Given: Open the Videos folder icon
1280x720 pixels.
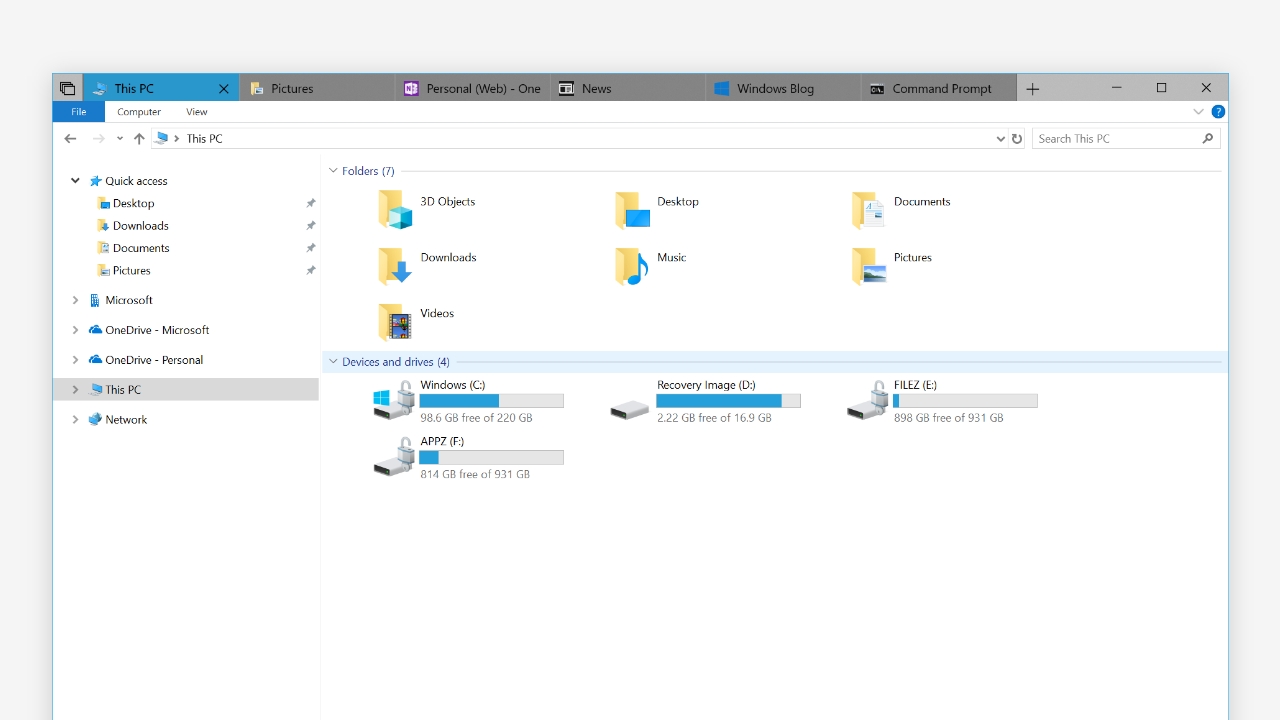Looking at the screenshot, I should click(x=395, y=322).
